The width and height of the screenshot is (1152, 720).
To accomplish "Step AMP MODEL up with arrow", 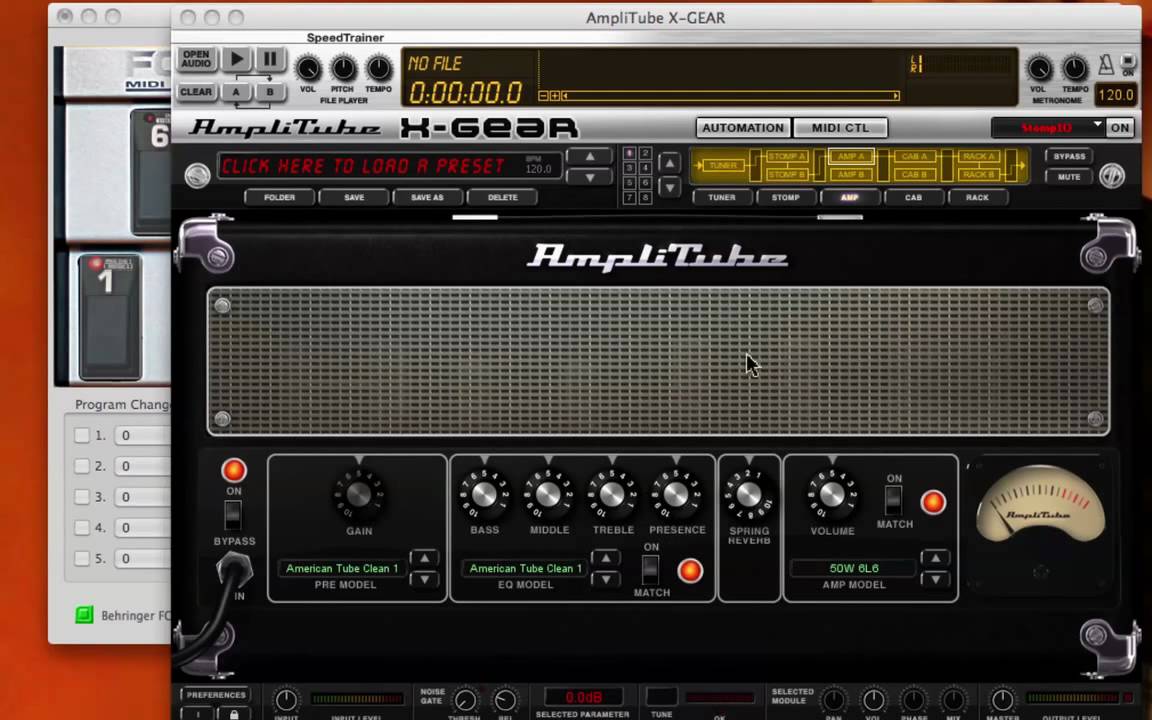I will pyautogui.click(x=935, y=558).
